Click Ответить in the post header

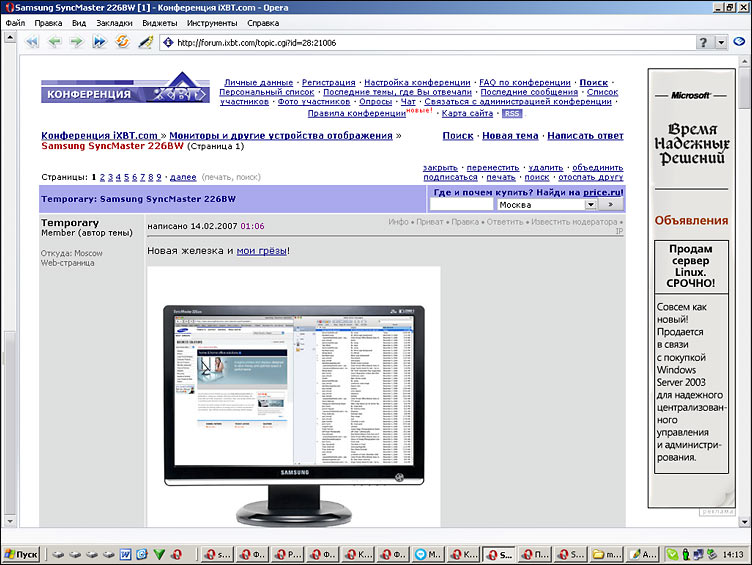[x=505, y=222]
